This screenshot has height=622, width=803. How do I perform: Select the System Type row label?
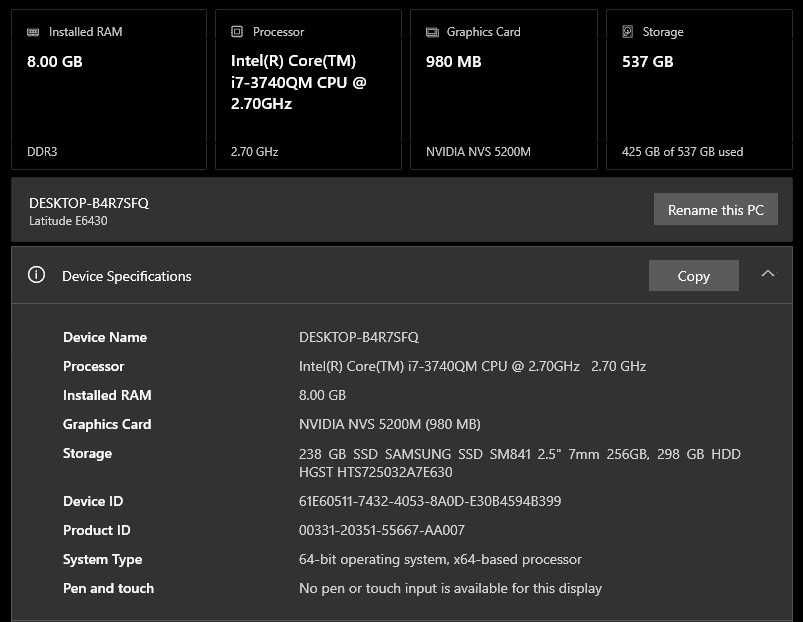point(102,560)
